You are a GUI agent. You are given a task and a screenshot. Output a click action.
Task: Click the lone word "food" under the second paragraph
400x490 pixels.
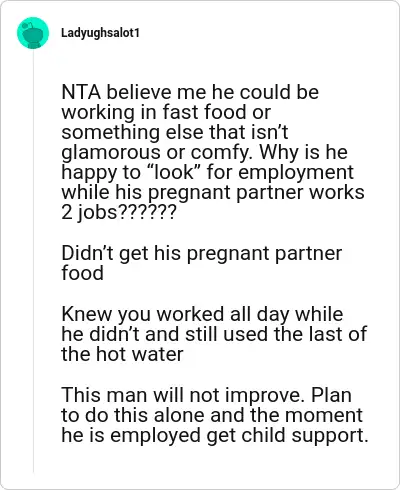(x=82, y=273)
